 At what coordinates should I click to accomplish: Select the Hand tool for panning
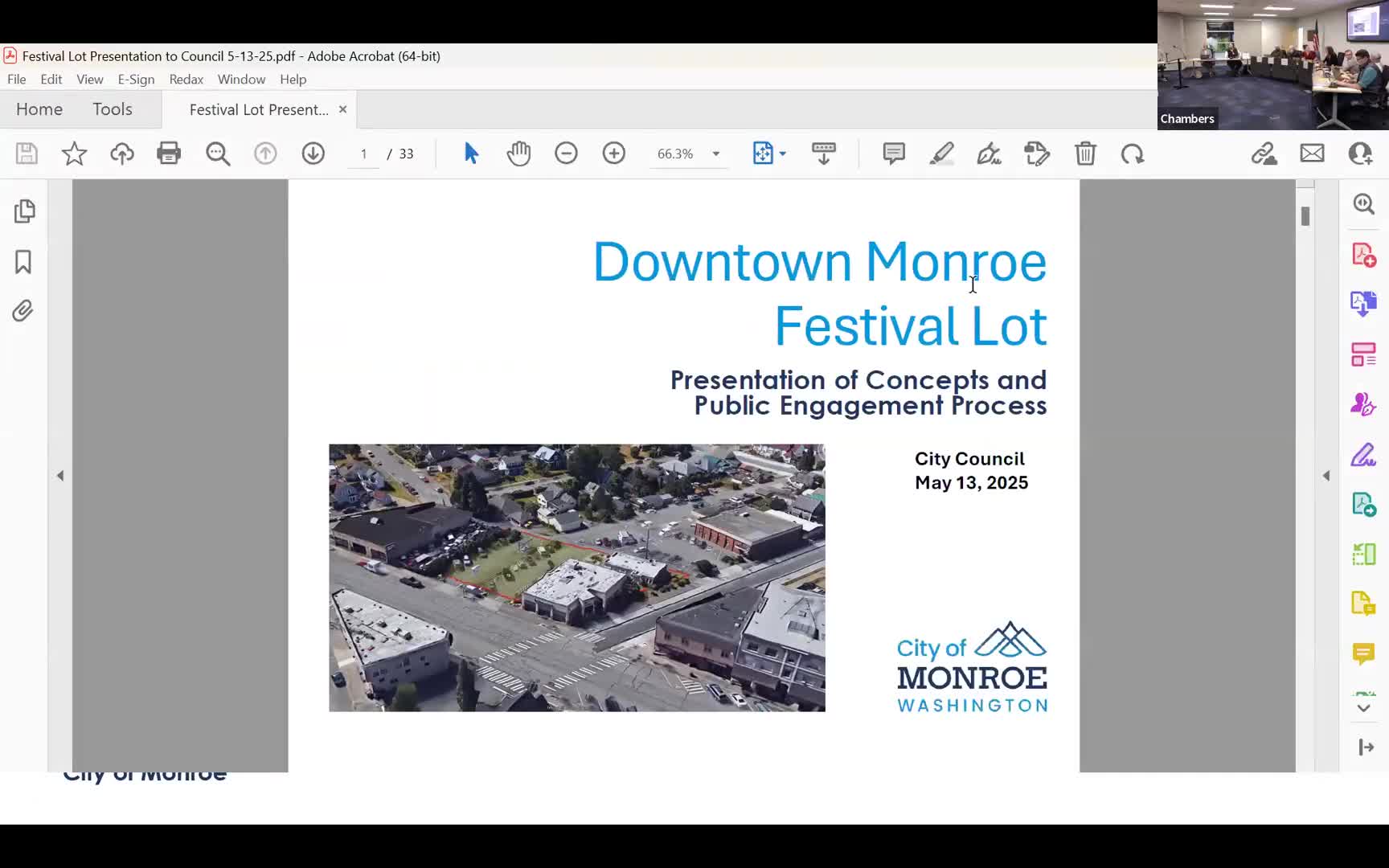518,154
